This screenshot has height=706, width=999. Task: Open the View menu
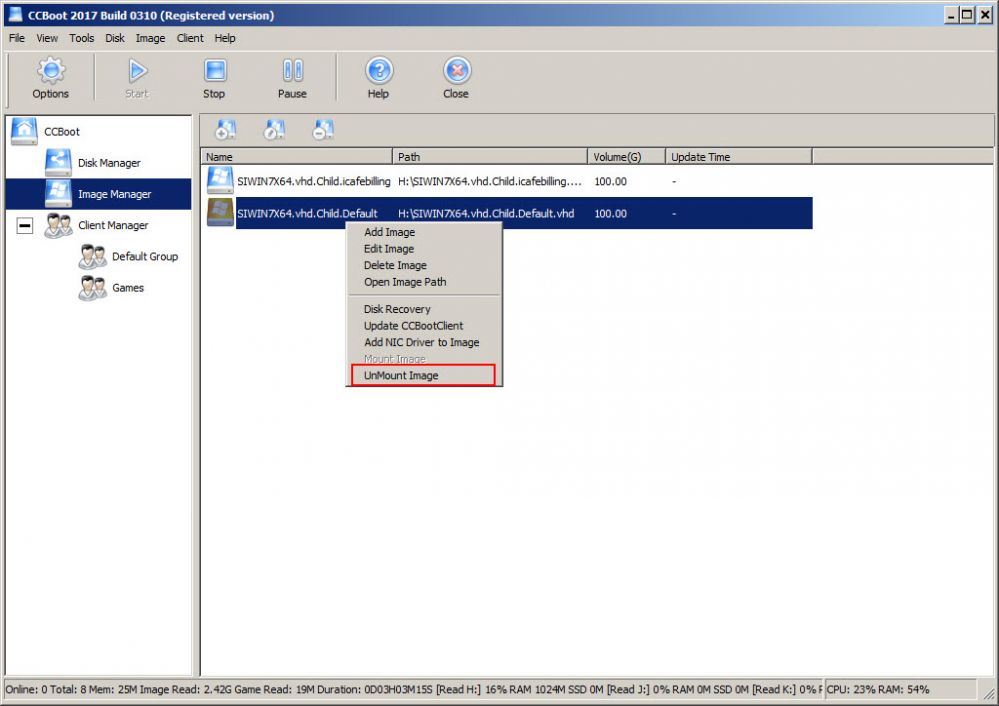point(47,38)
